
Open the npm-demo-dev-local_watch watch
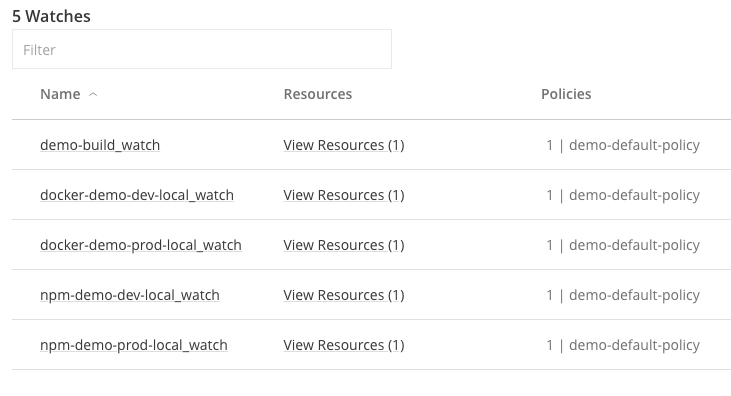[130, 295]
